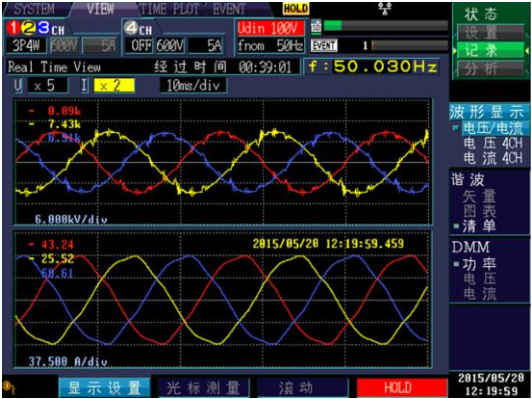This screenshot has width=532, height=399.
Task: Click the yellow HOLD status indicator
Action: [x=296, y=8]
